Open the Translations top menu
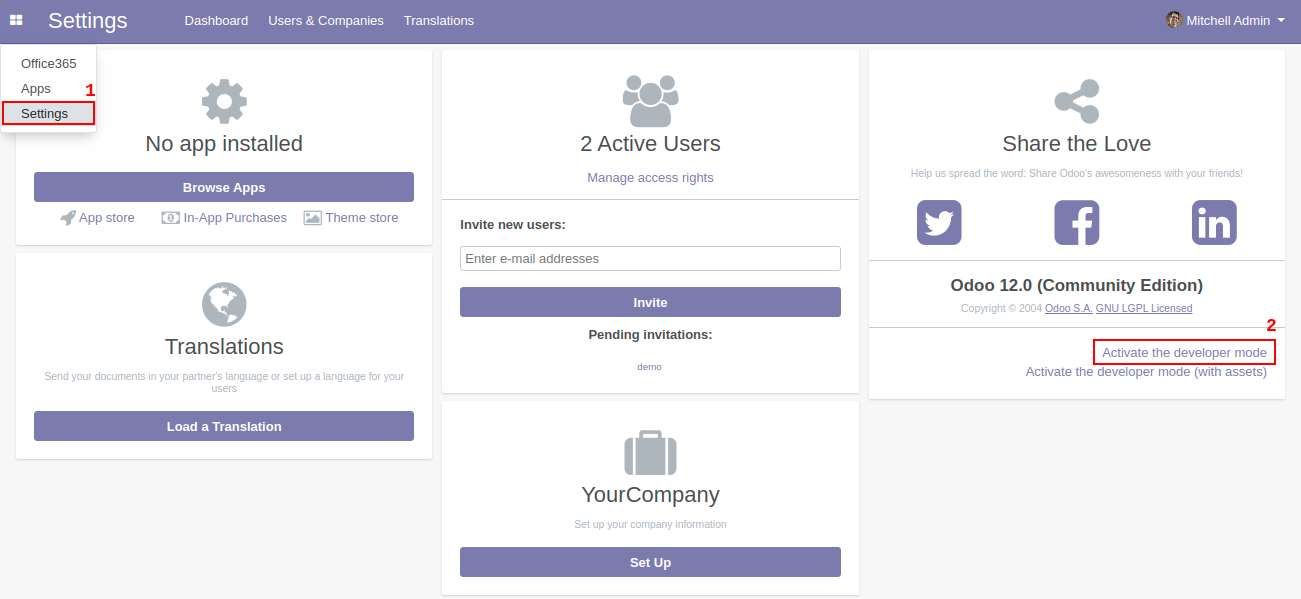Screen dimensions: 1301x599 point(438,20)
